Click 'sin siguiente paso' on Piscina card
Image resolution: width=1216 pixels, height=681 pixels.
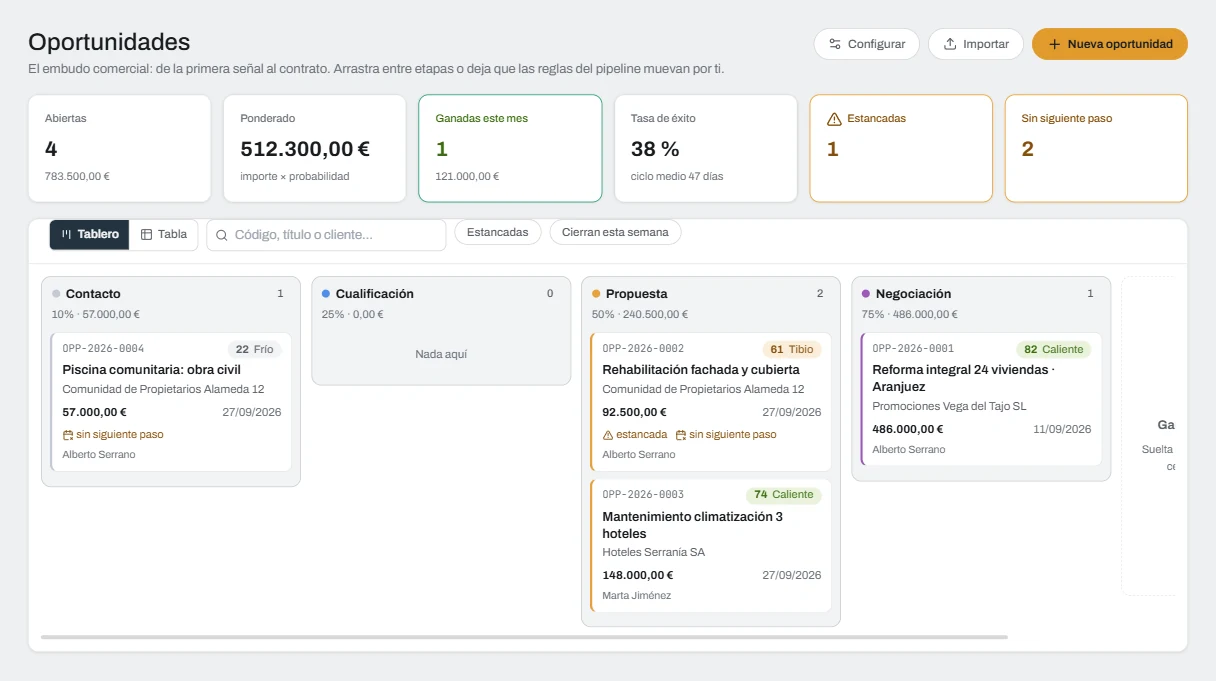point(120,435)
